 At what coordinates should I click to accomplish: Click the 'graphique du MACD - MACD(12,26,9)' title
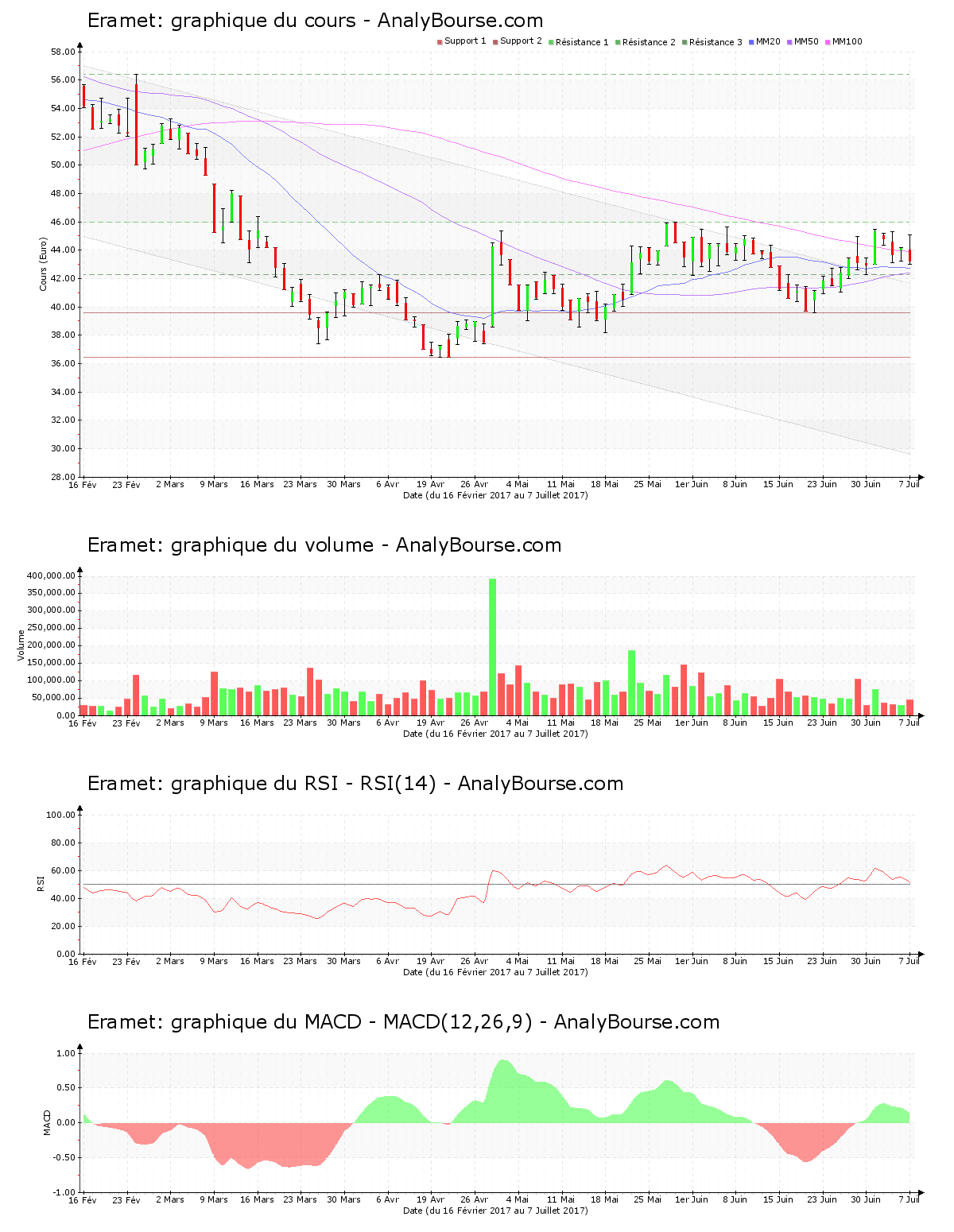point(351,1022)
